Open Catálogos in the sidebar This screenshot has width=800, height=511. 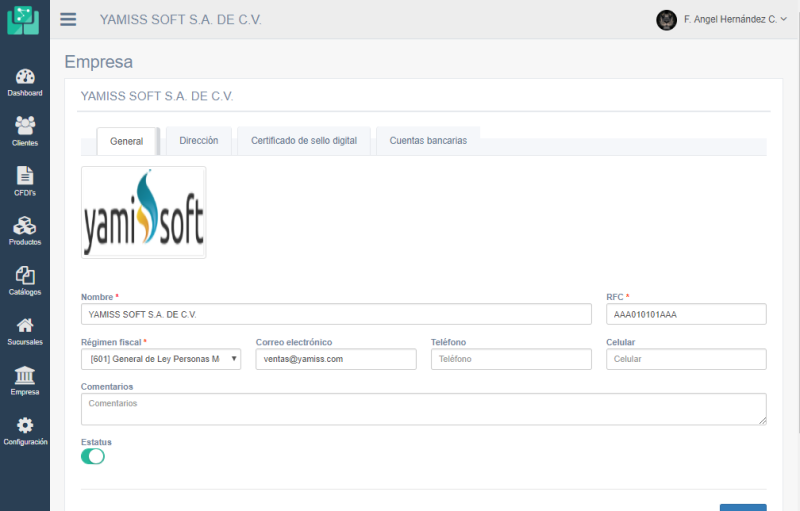(x=25, y=277)
